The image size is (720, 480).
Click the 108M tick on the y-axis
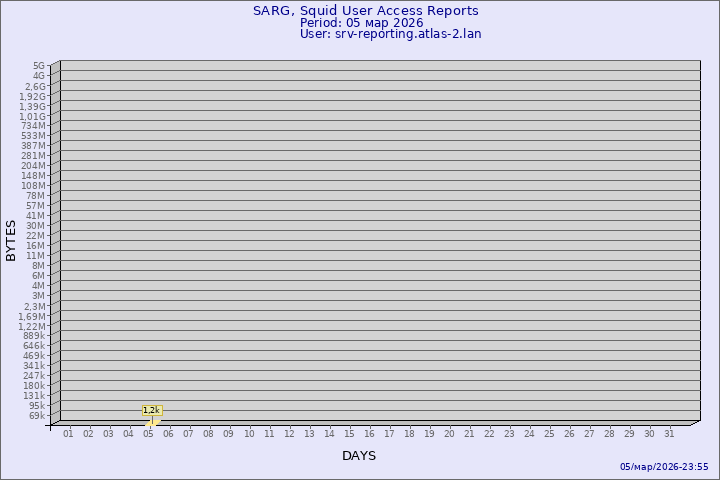coord(34,186)
